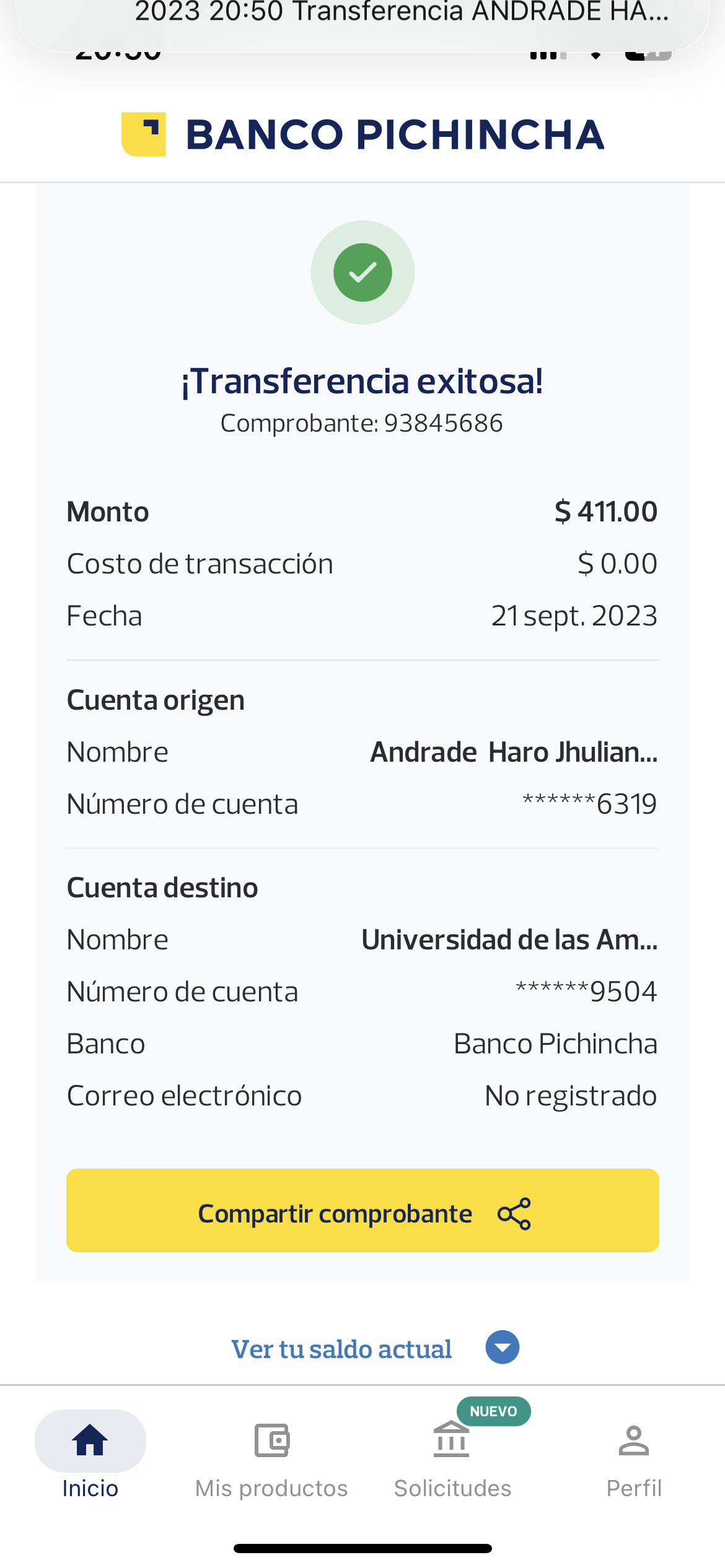
Task: Expand balance with blue down-arrow
Action: 503,1348
